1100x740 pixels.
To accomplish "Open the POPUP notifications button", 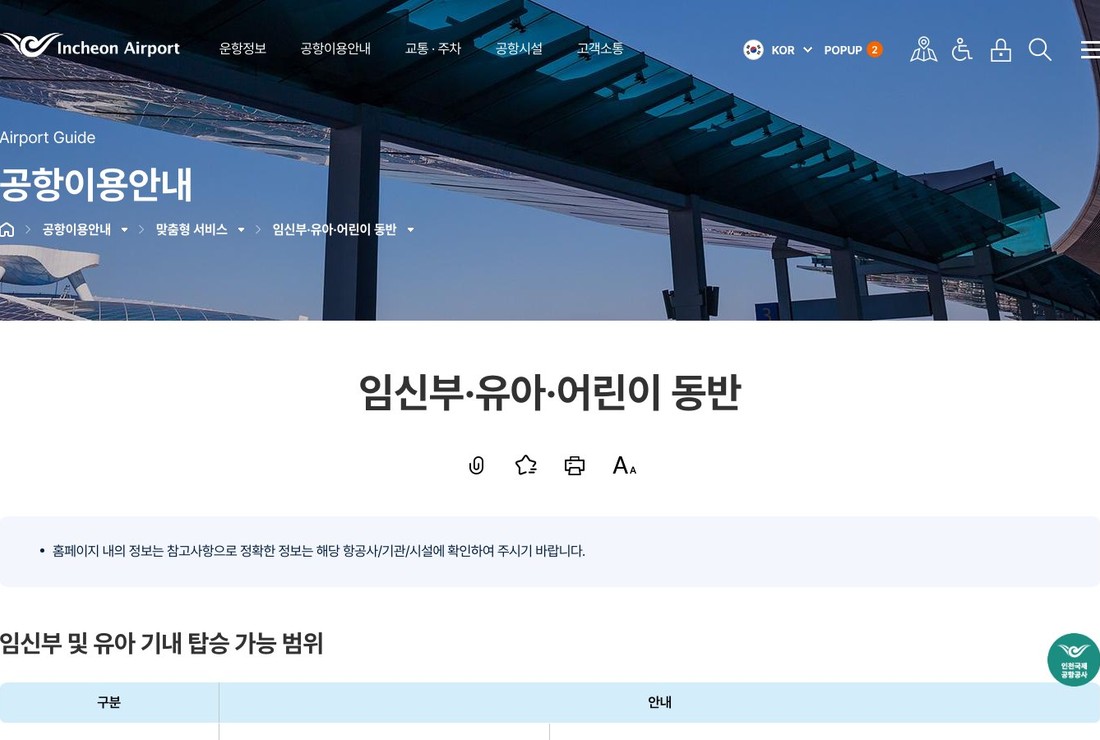I will pyautogui.click(x=853, y=50).
